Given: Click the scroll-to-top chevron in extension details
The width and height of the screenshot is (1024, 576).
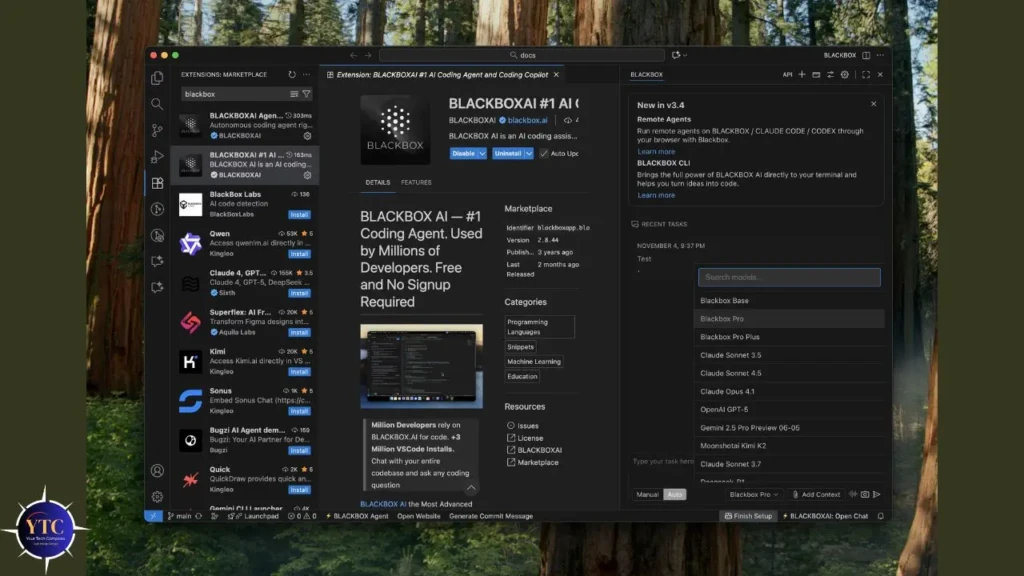Looking at the screenshot, I should point(471,488).
